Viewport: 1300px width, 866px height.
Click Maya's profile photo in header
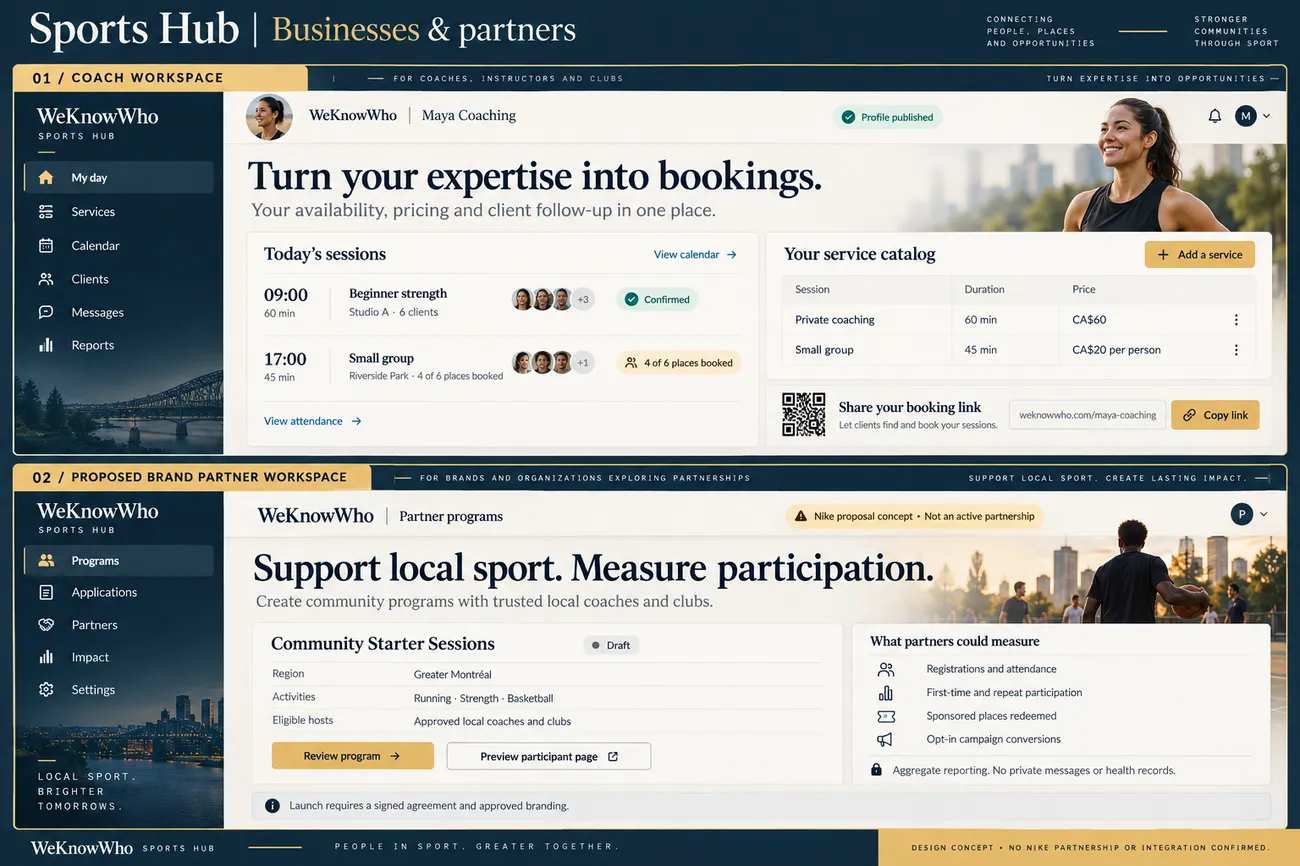269,117
